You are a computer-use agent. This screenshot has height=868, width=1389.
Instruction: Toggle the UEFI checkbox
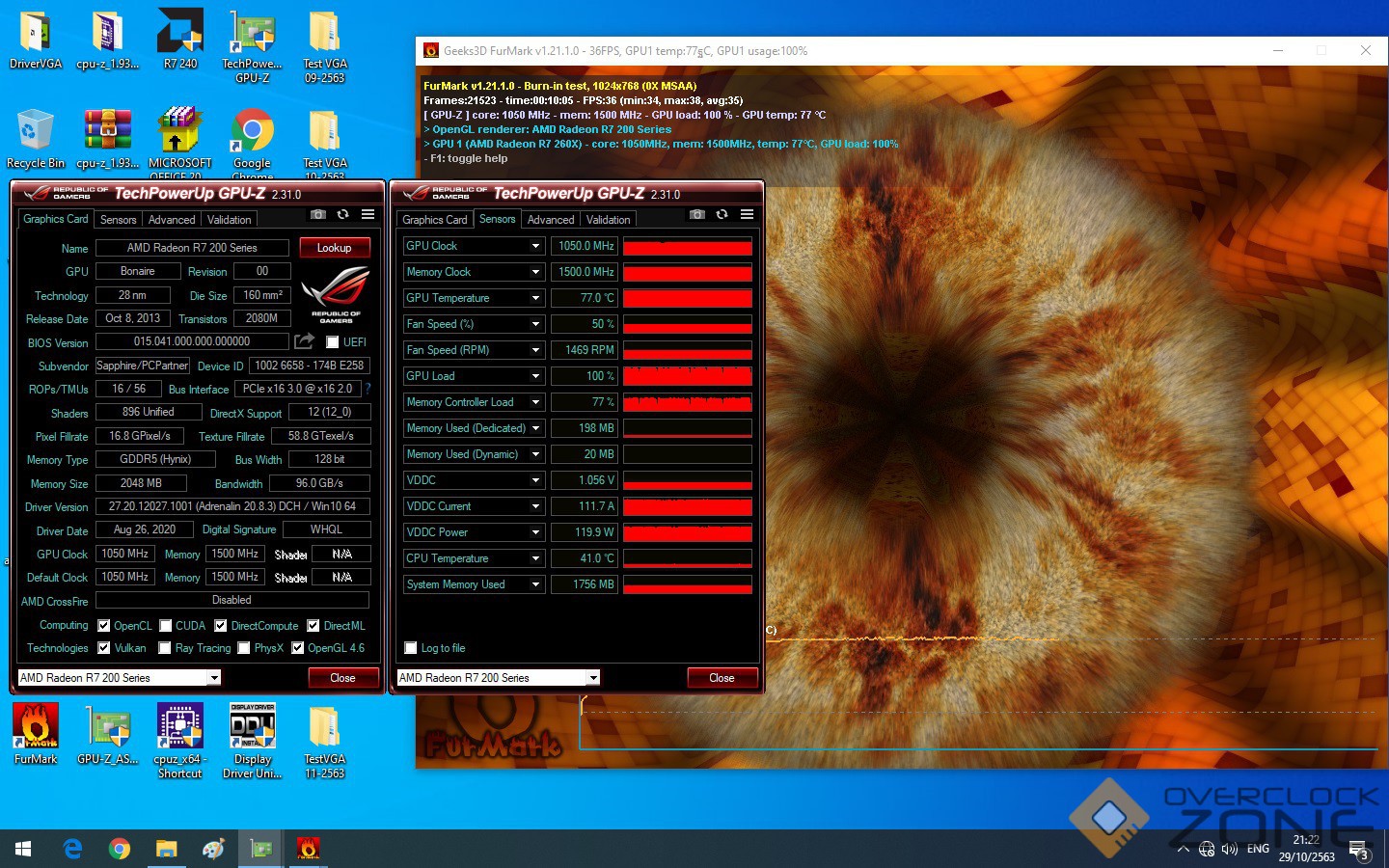point(332,342)
